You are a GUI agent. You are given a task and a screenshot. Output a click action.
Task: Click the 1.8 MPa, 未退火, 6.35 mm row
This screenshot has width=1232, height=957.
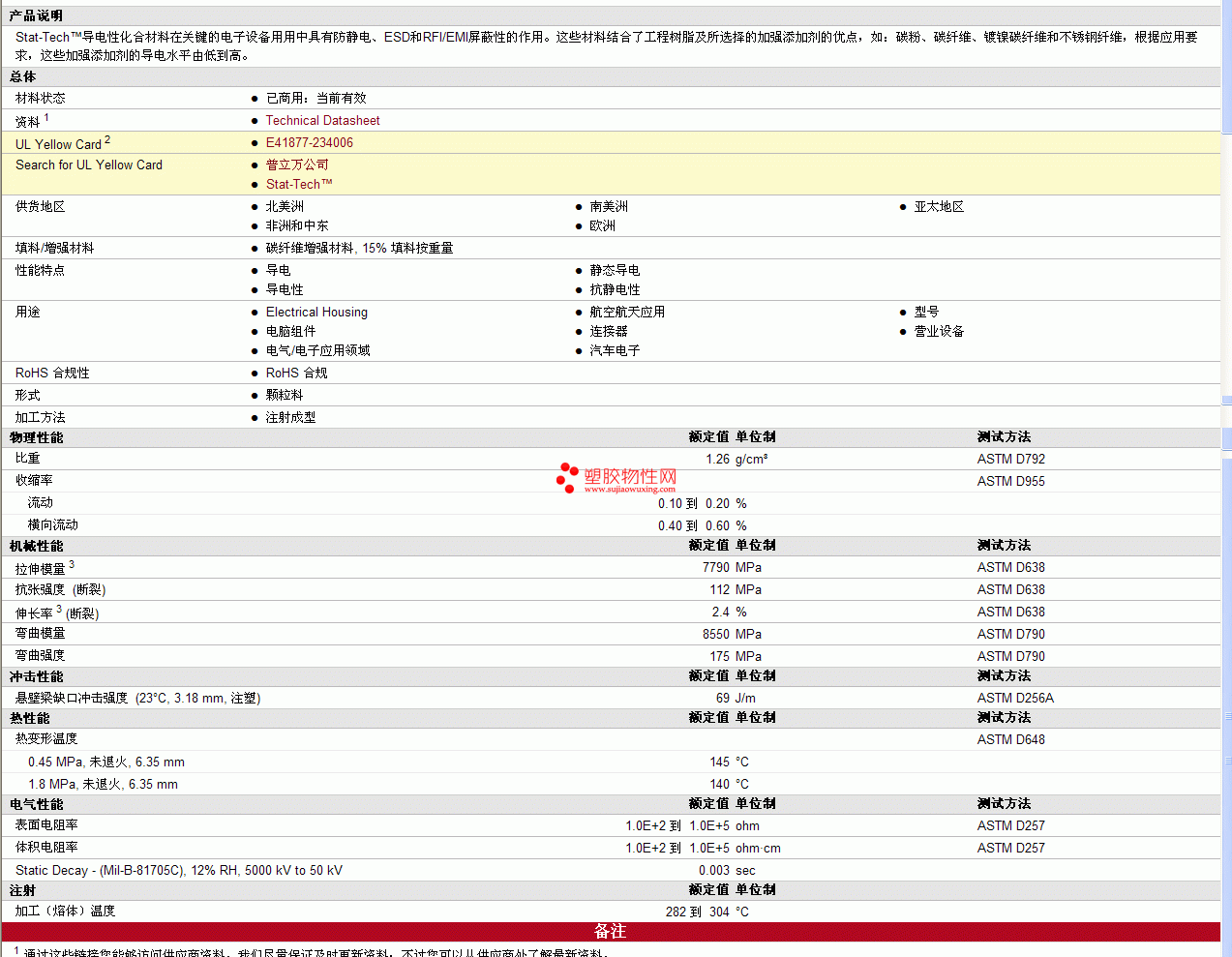(103, 784)
